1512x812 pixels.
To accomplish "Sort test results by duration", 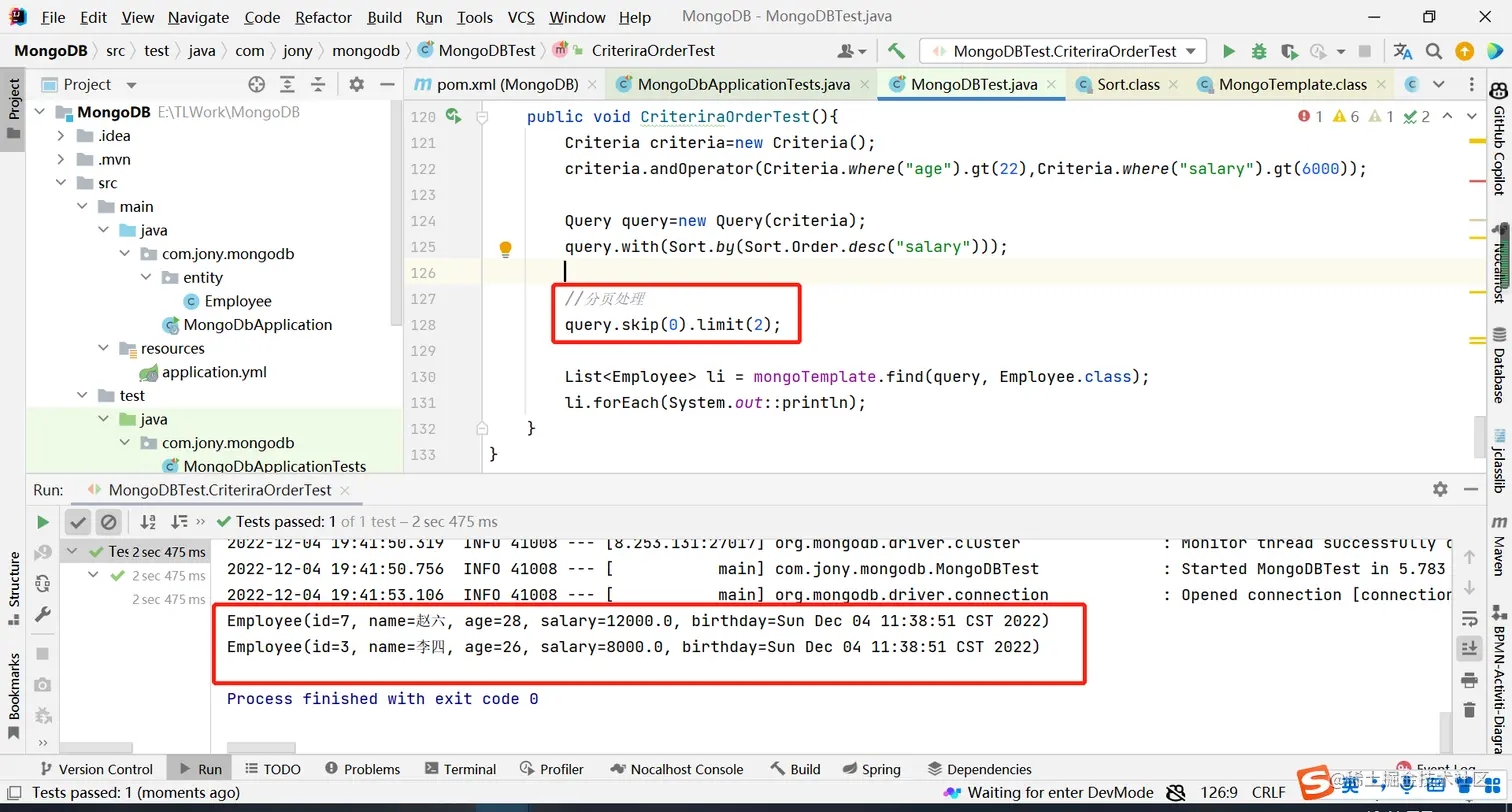I will click(179, 522).
